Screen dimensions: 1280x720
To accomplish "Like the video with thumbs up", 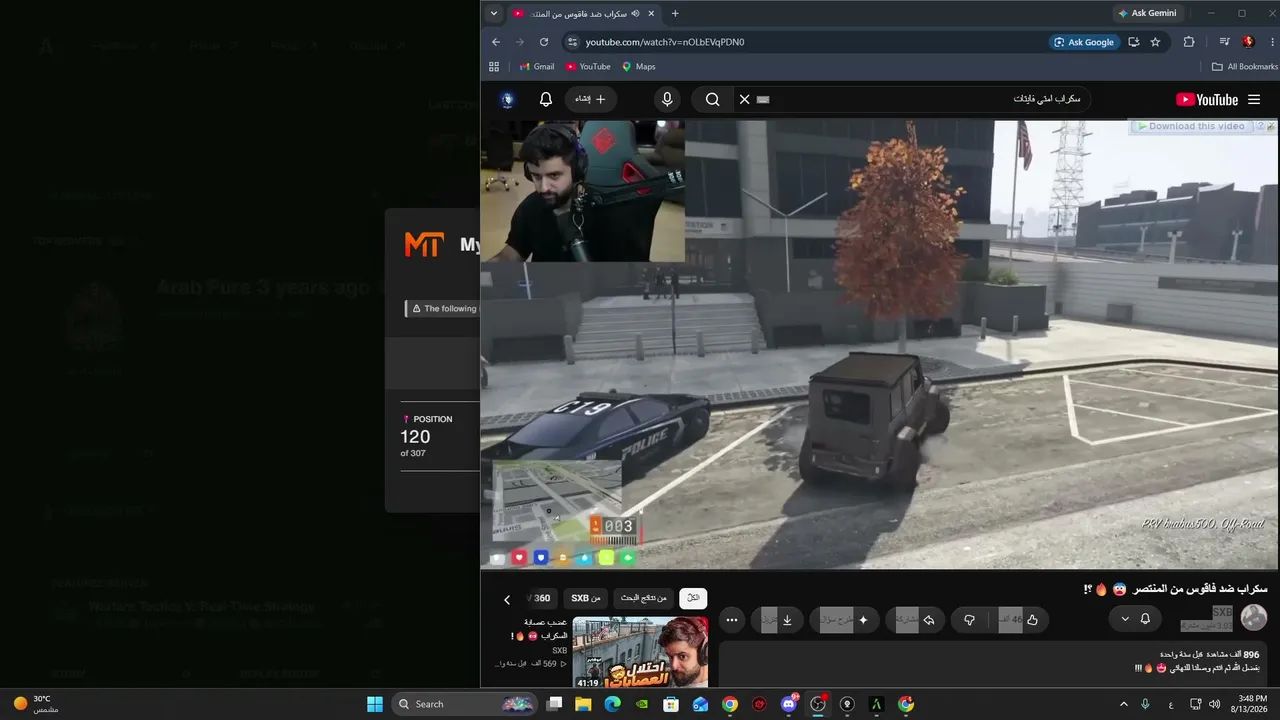I will pyautogui.click(x=1032, y=620).
